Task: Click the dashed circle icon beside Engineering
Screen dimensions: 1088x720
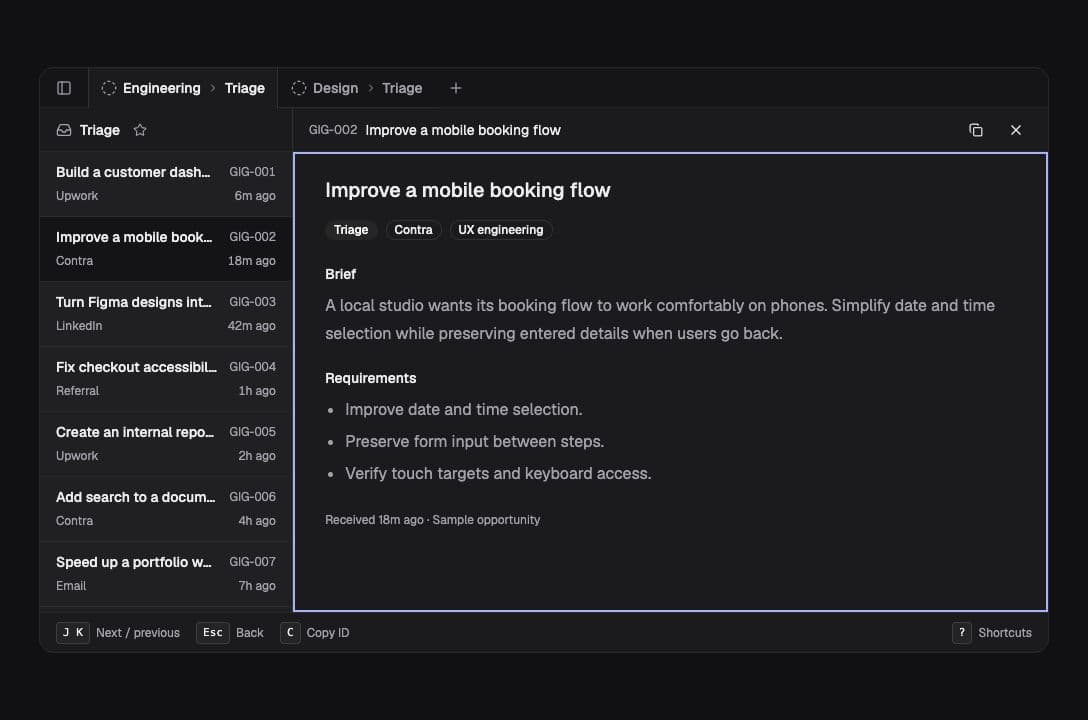Action: tap(109, 88)
